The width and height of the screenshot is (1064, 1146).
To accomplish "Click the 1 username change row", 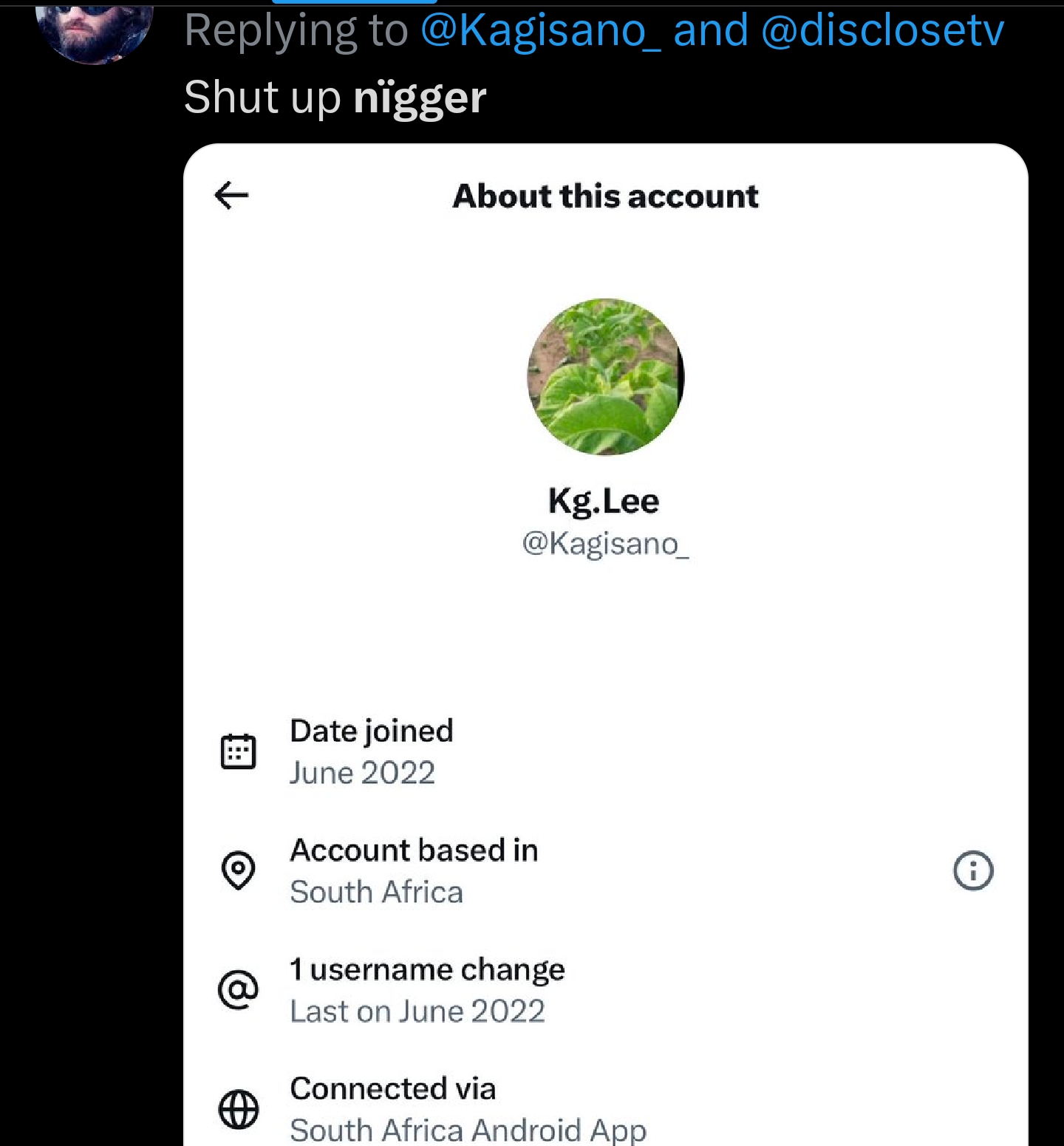I will point(427,969).
